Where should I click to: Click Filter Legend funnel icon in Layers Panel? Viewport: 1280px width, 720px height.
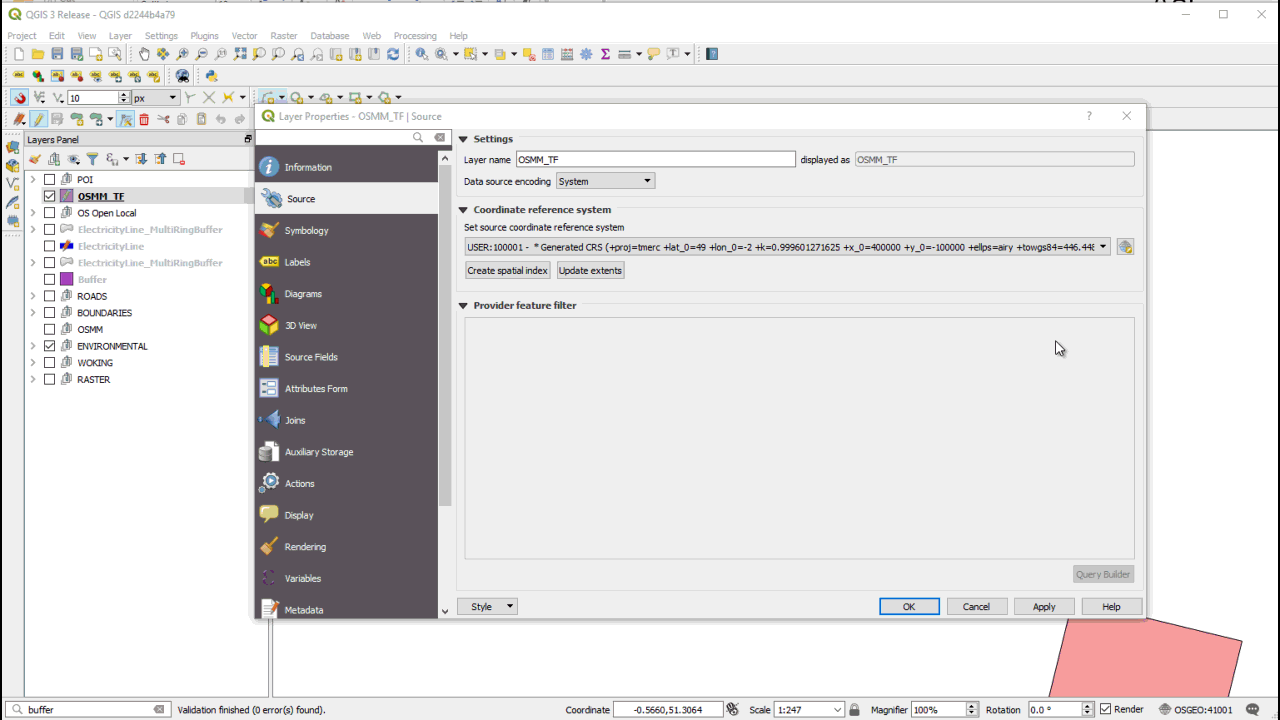(x=92, y=159)
